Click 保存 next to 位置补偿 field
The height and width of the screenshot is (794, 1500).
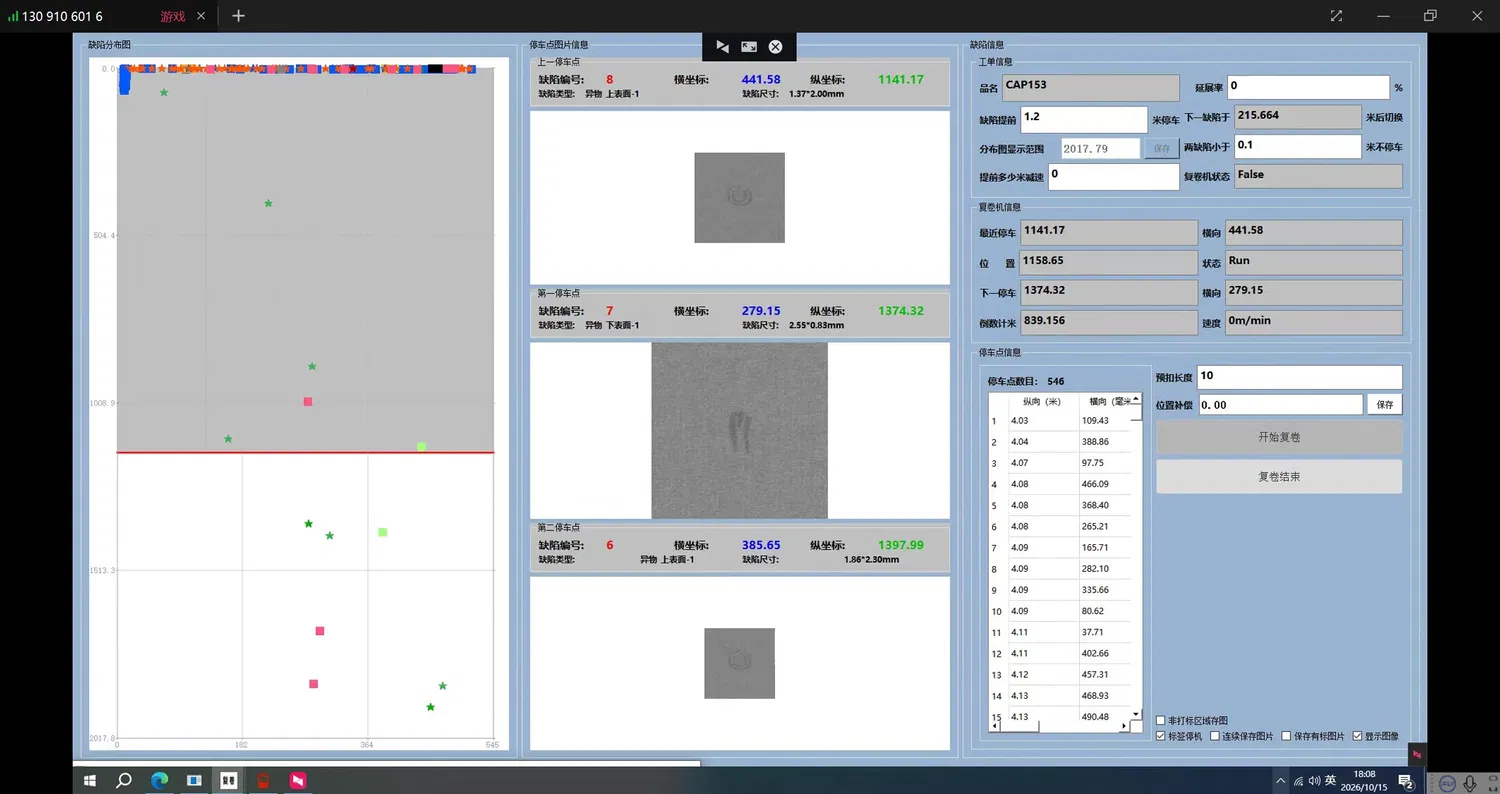click(x=1385, y=405)
